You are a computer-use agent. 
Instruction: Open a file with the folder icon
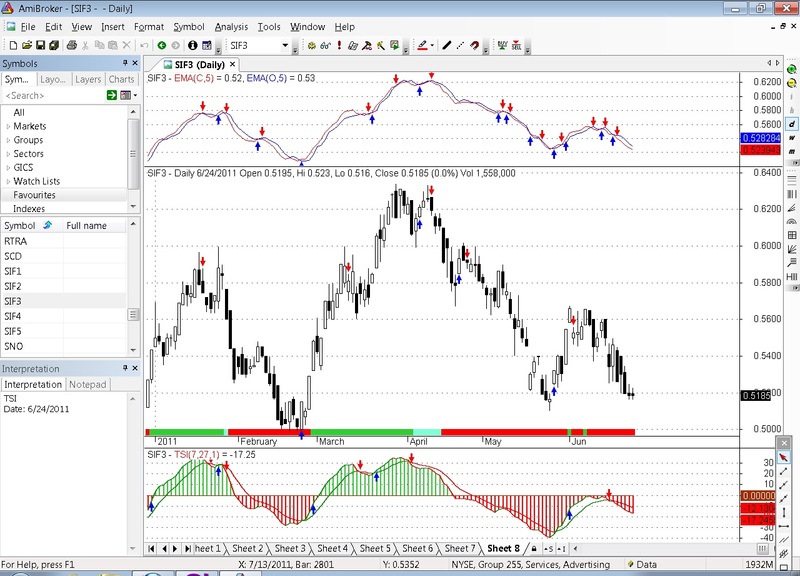click(27, 45)
